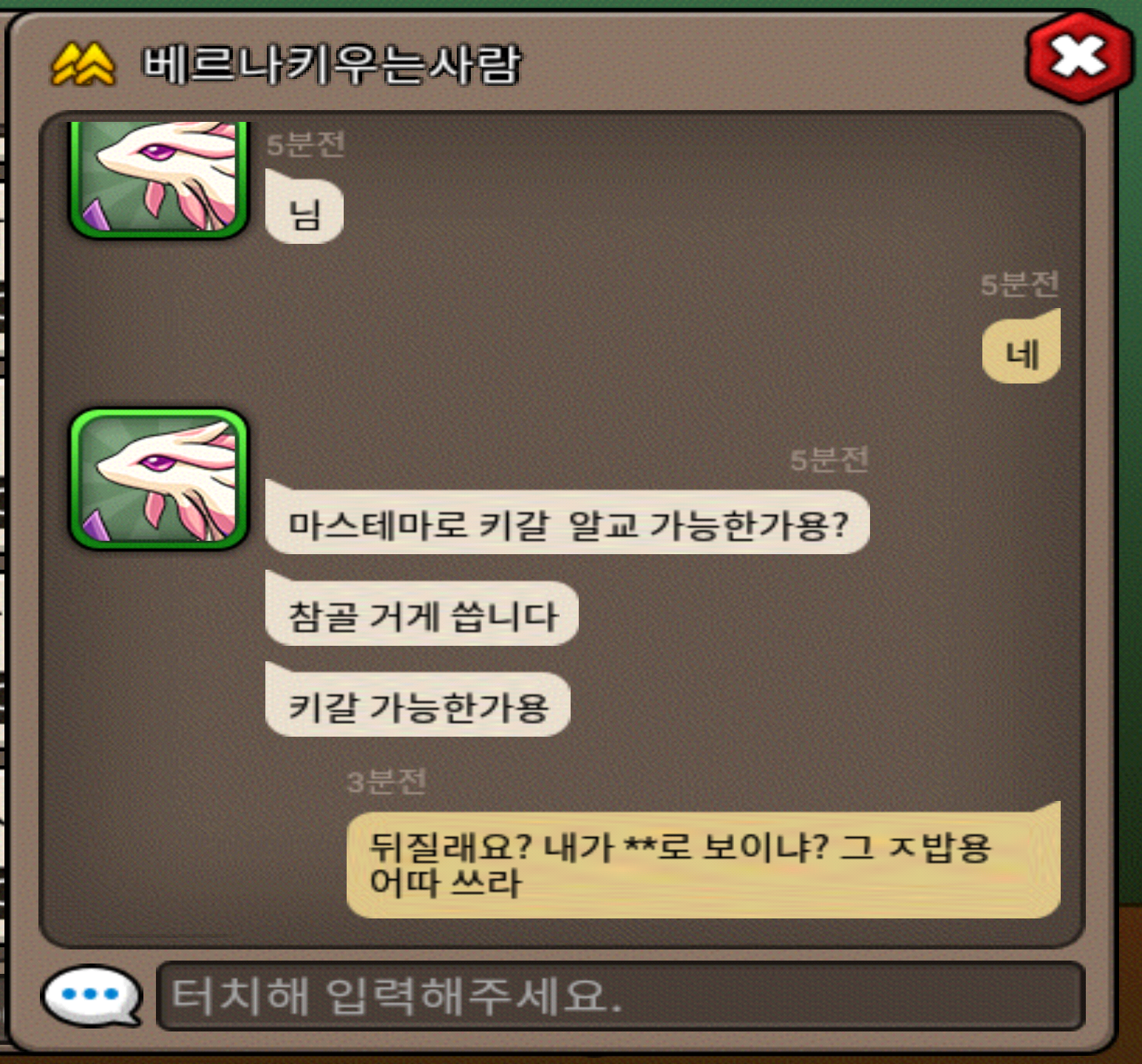Click the pointed tail of the '네' bubble

click(x=1050, y=318)
